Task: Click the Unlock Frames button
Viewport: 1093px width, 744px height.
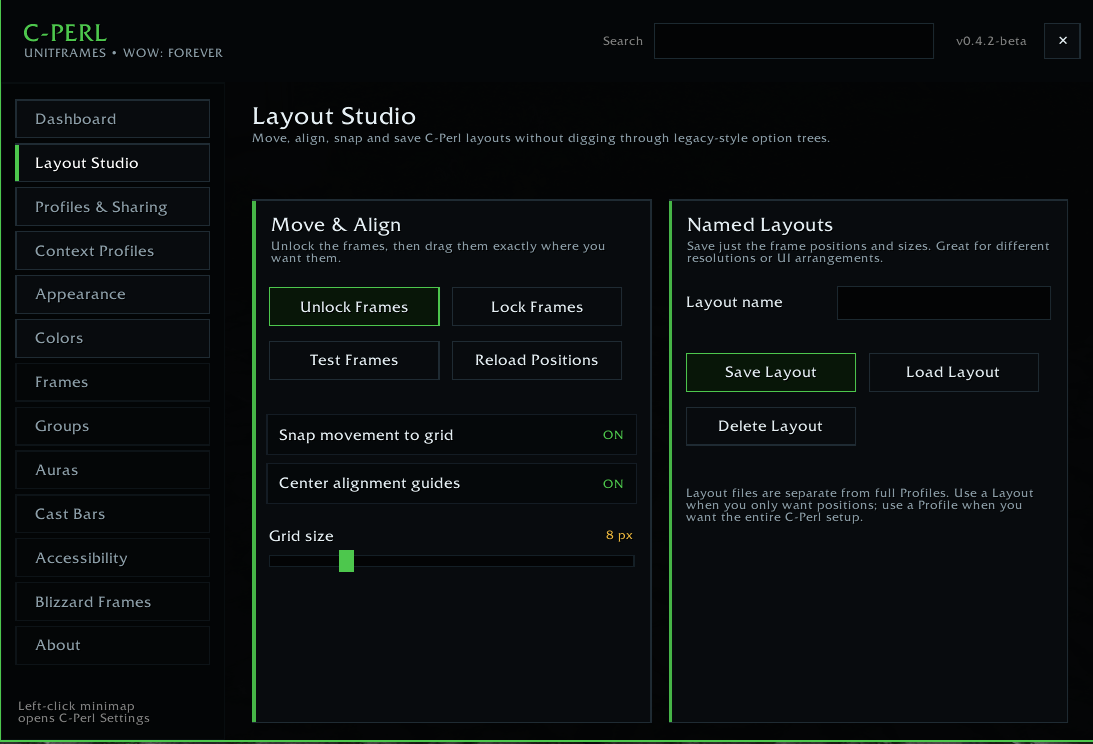Action: (x=354, y=307)
